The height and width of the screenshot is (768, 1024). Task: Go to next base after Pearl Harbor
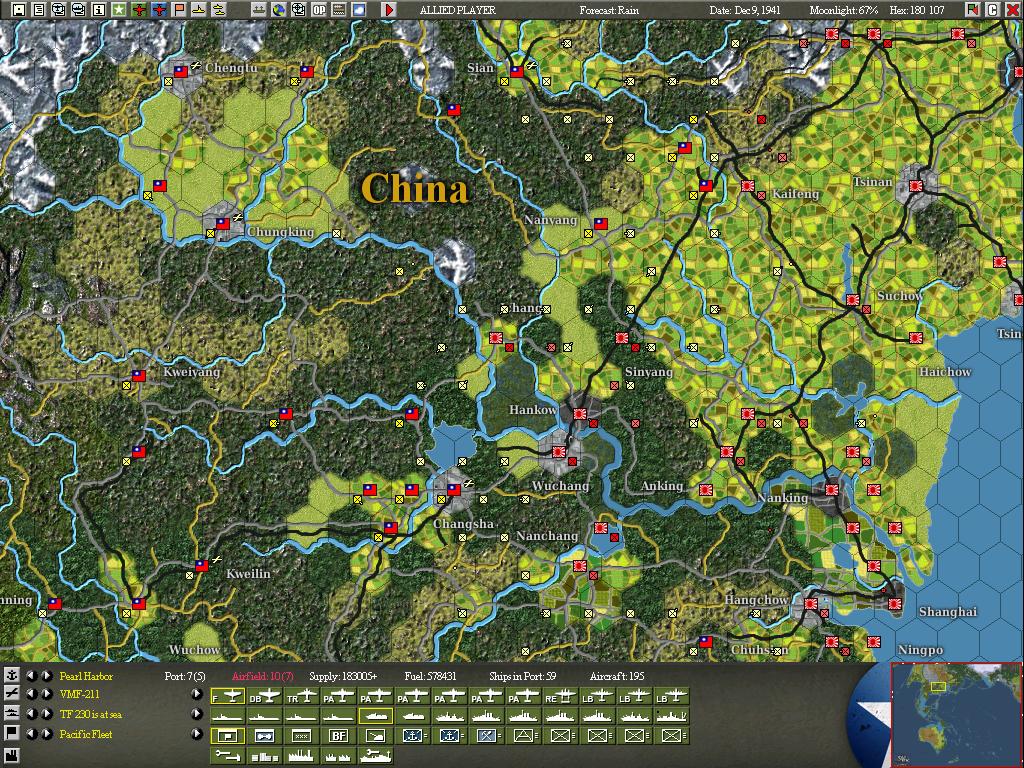[x=47, y=676]
